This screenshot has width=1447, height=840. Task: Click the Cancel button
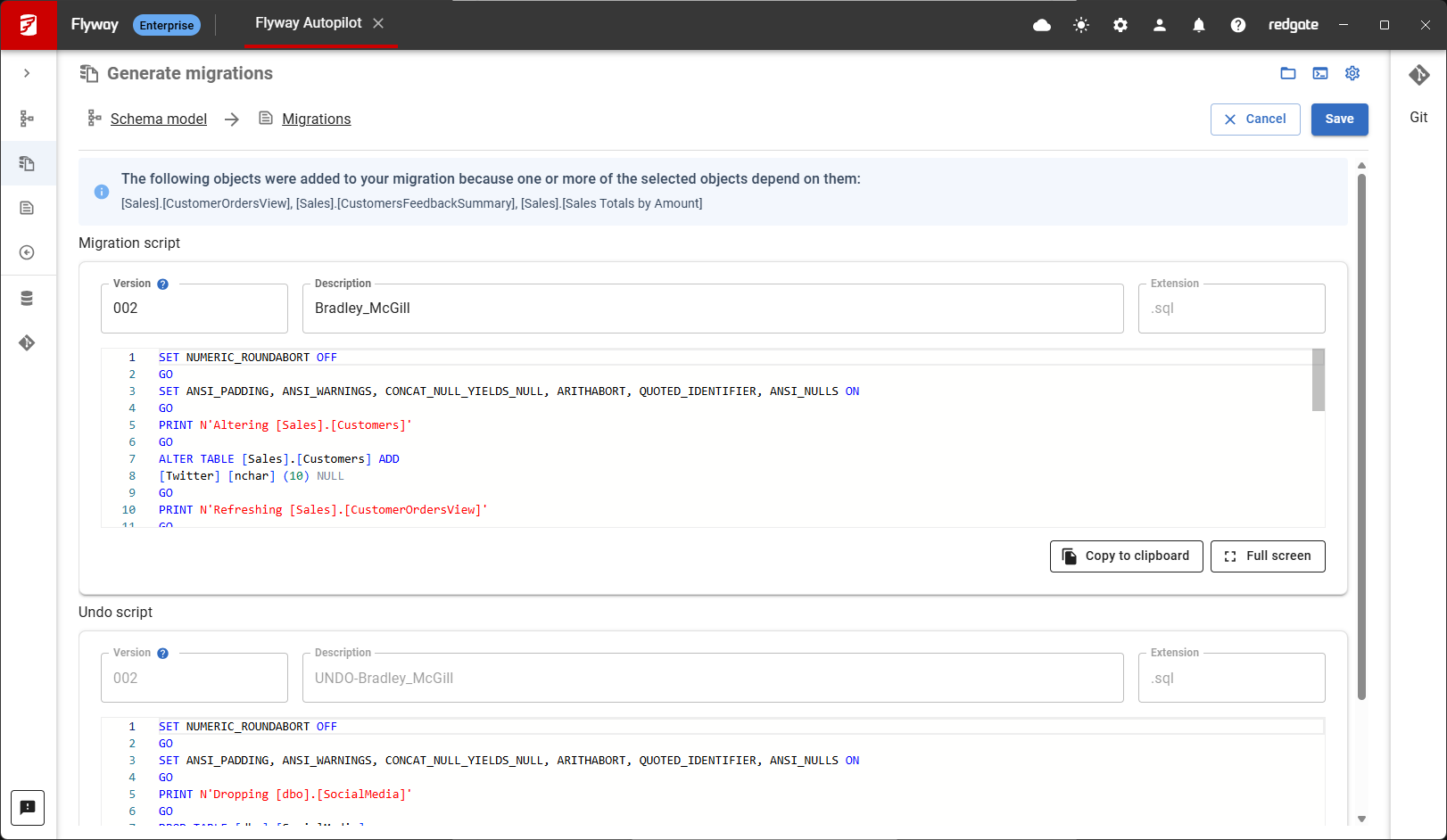[1255, 119]
